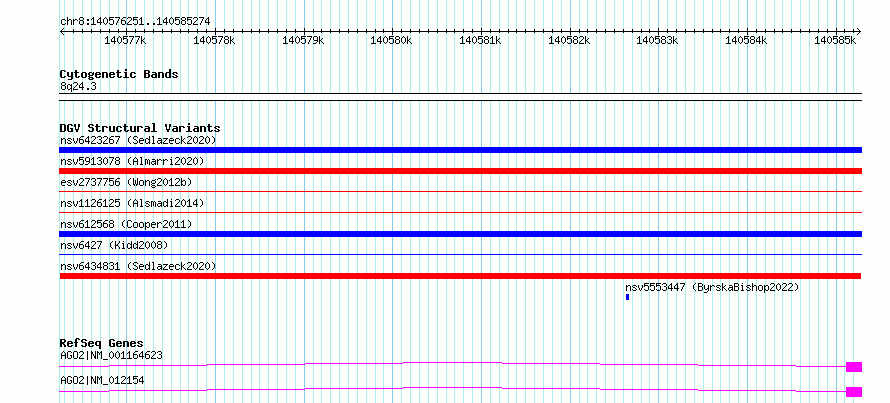Click the DGV Structural Variants track title
Screen dimensions: 890x403
[x=140, y=128]
